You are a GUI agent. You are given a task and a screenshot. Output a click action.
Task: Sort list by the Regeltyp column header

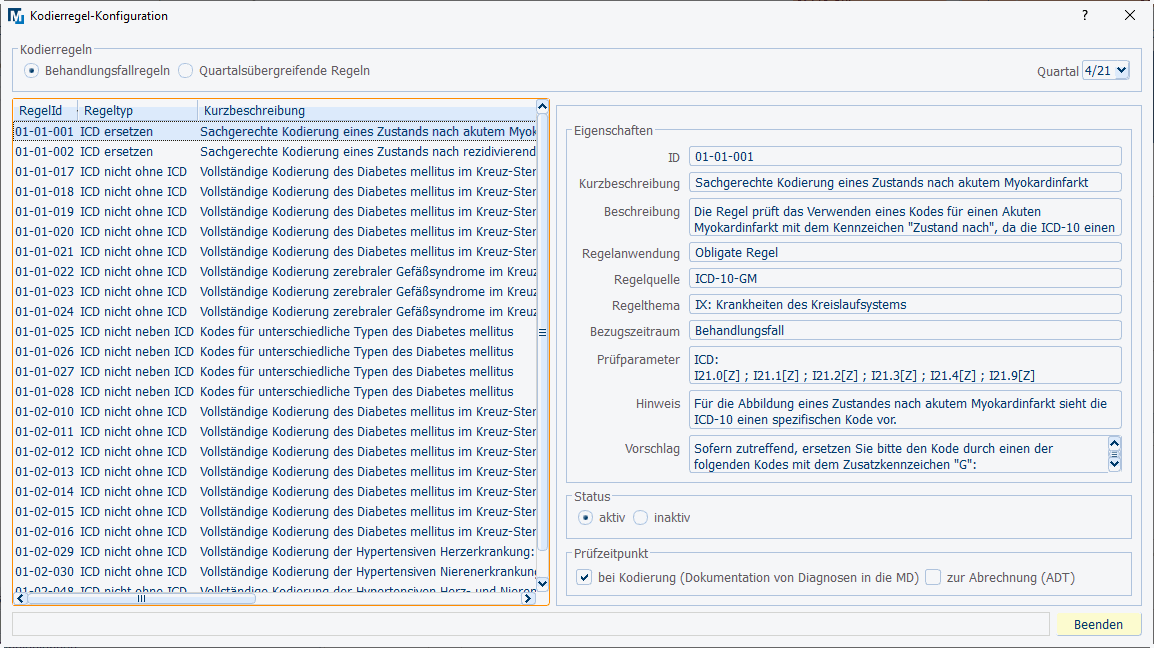point(137,110)
